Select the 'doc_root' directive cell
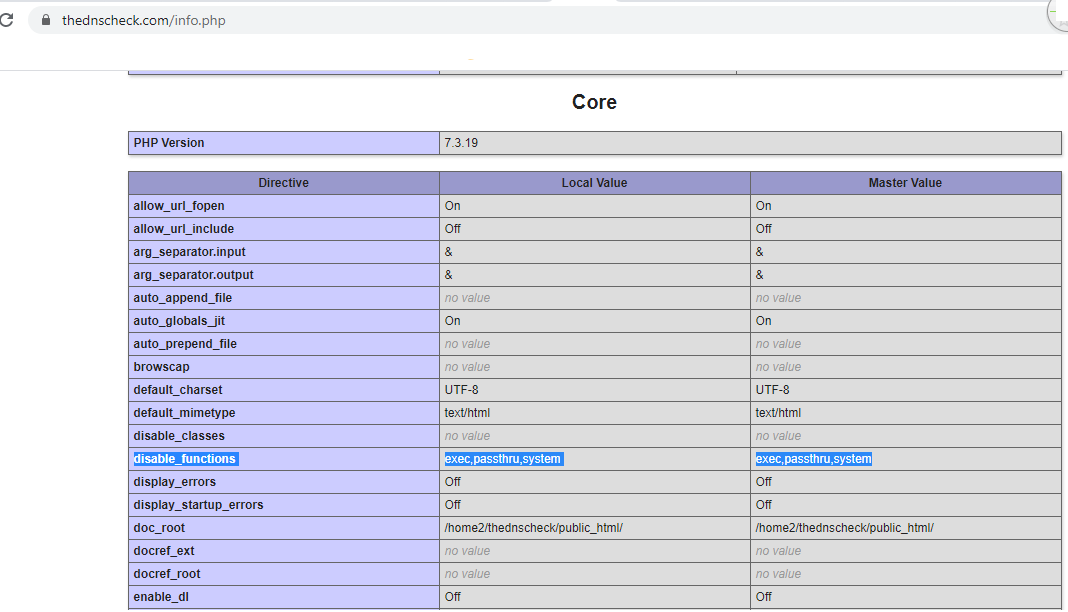The image size is (1068, 612). [x=284, y=528]
